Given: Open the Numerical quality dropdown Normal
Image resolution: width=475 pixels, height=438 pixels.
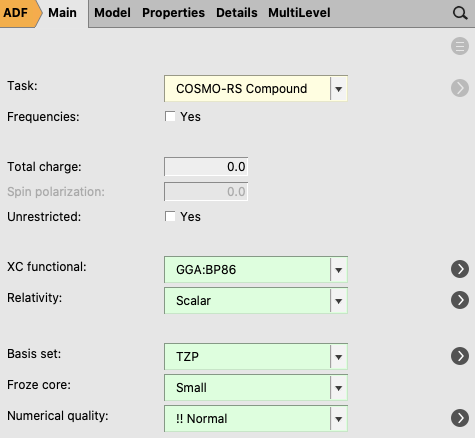Looking at the screenshot, I should (x=256, y=419).
